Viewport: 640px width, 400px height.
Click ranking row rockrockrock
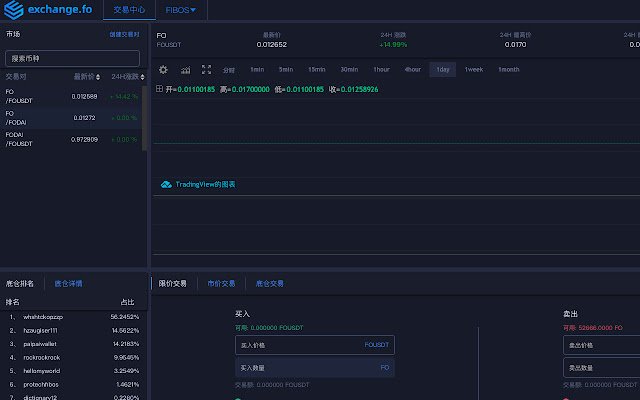click(x=73, y=357)
